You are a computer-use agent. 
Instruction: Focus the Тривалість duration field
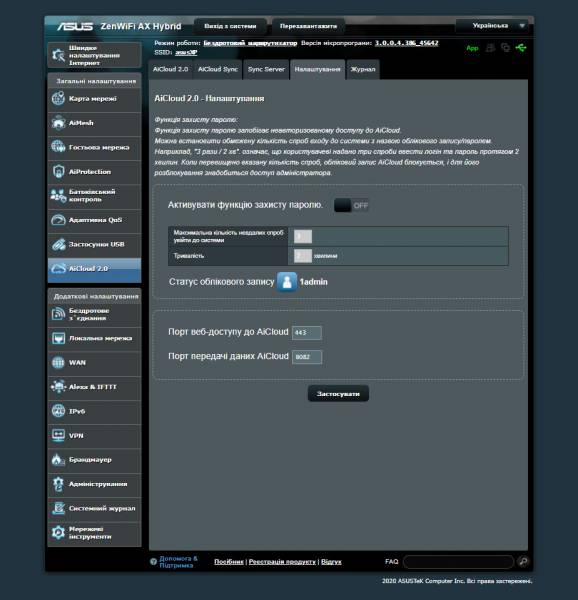303,256
